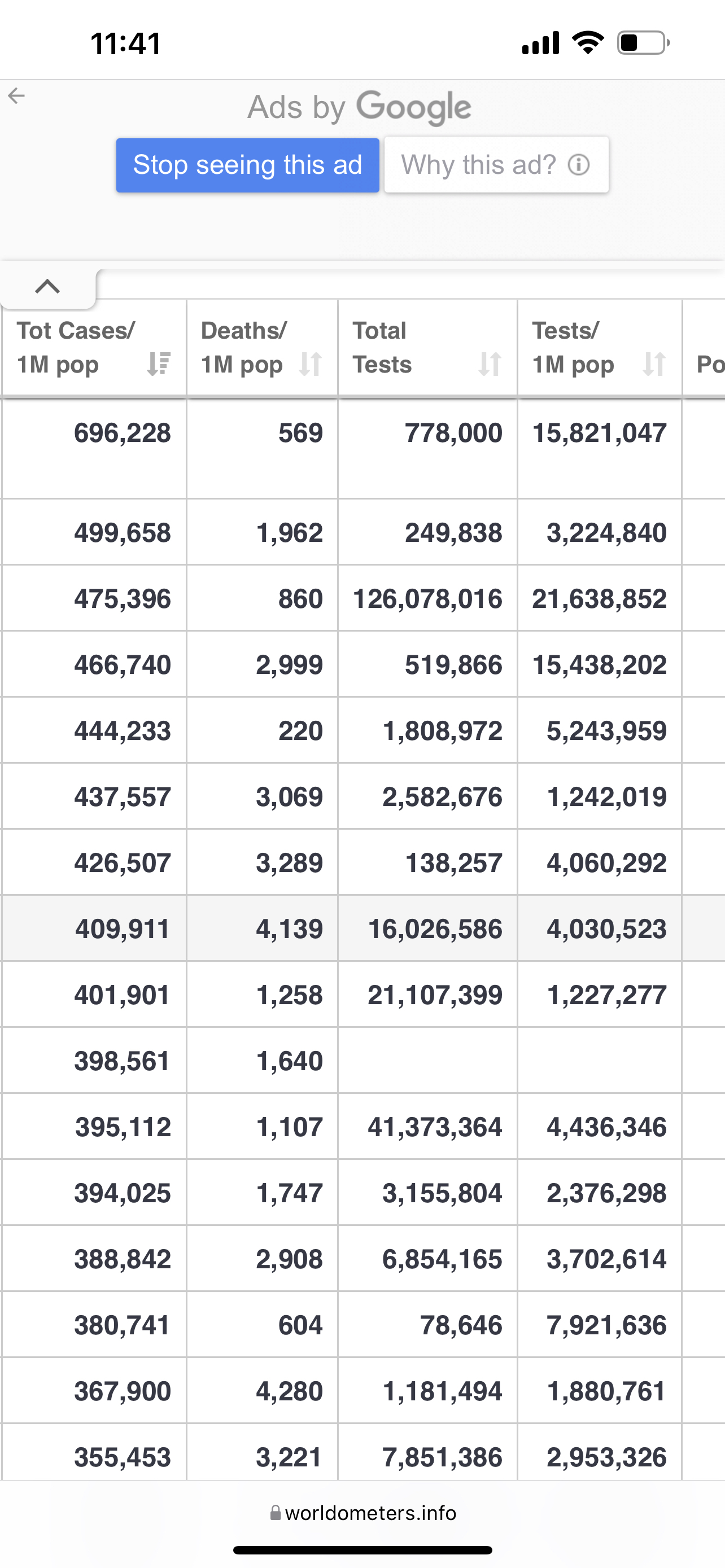Image resolution: width=725 pixels, height=1568 pixels.
Task: Tap the Wi-Fi status icon
Action: point(587,42)
